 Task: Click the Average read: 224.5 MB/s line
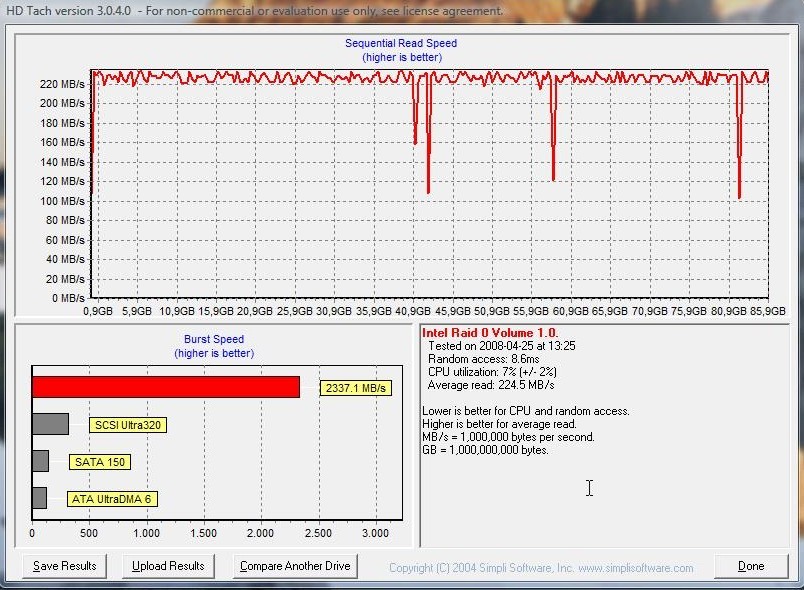pyautogui.click(x=491, y=385)
